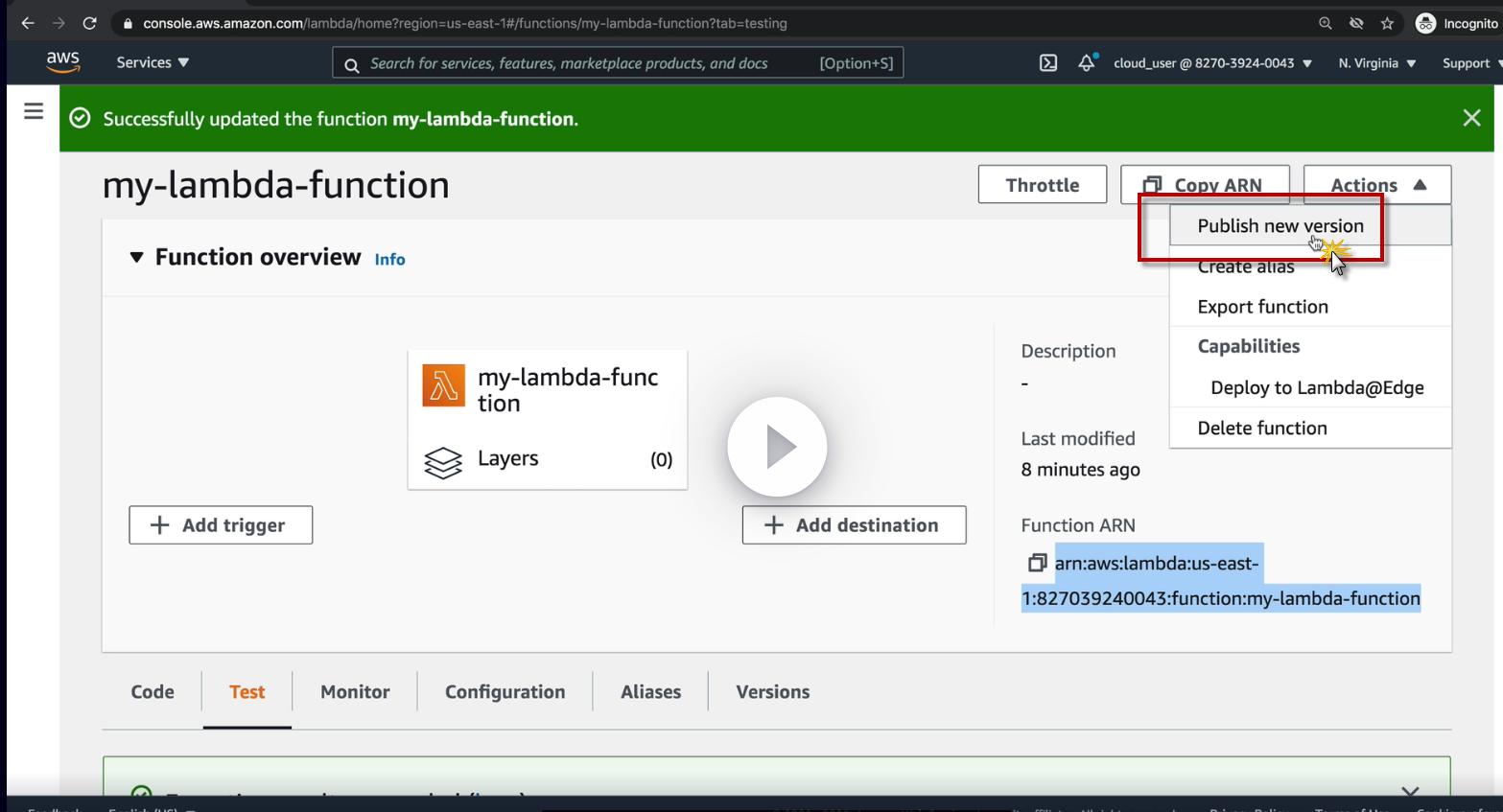
Task: Click the browser zoom magnifier icon
Action: [x=1326, y=23]
